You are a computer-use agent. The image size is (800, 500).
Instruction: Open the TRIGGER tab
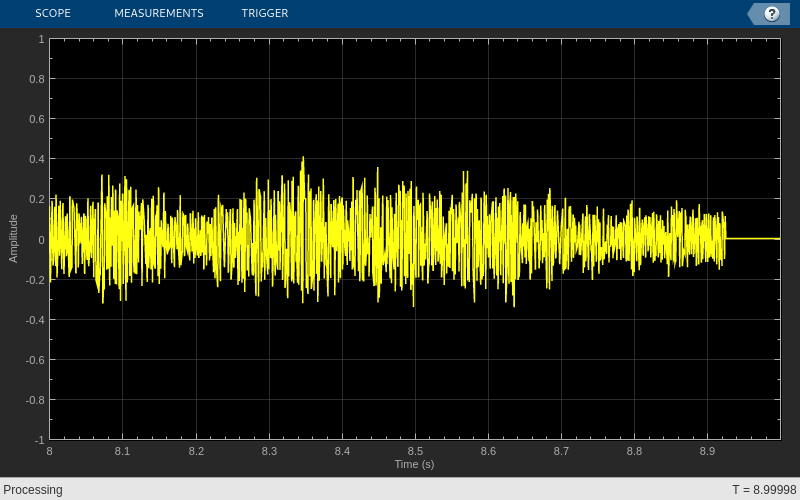pos(265,13)
